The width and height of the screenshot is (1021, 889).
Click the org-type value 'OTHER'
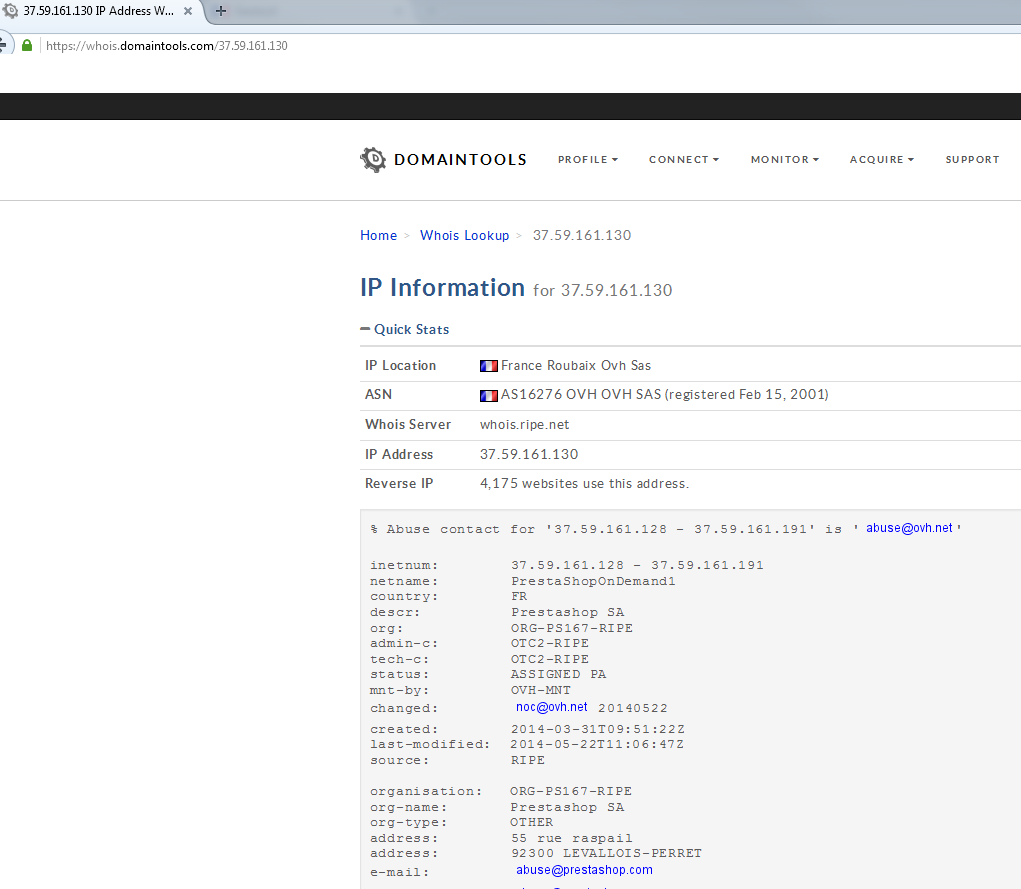tap(531, 823)
